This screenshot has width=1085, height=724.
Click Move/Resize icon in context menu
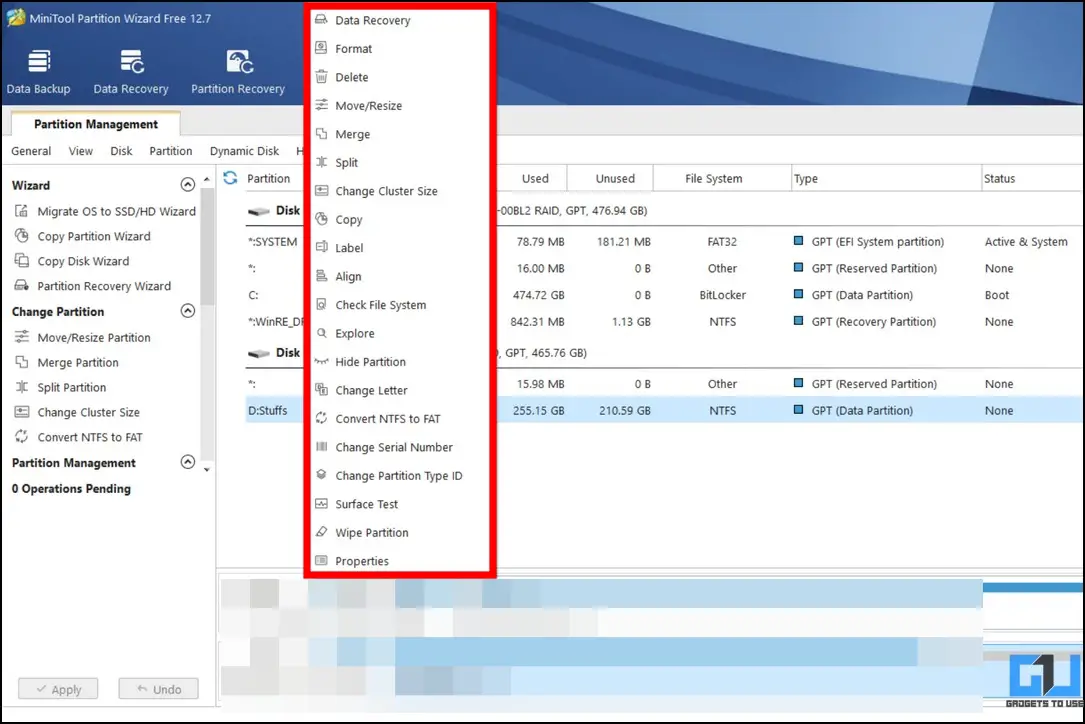click(x=321, y=105)
